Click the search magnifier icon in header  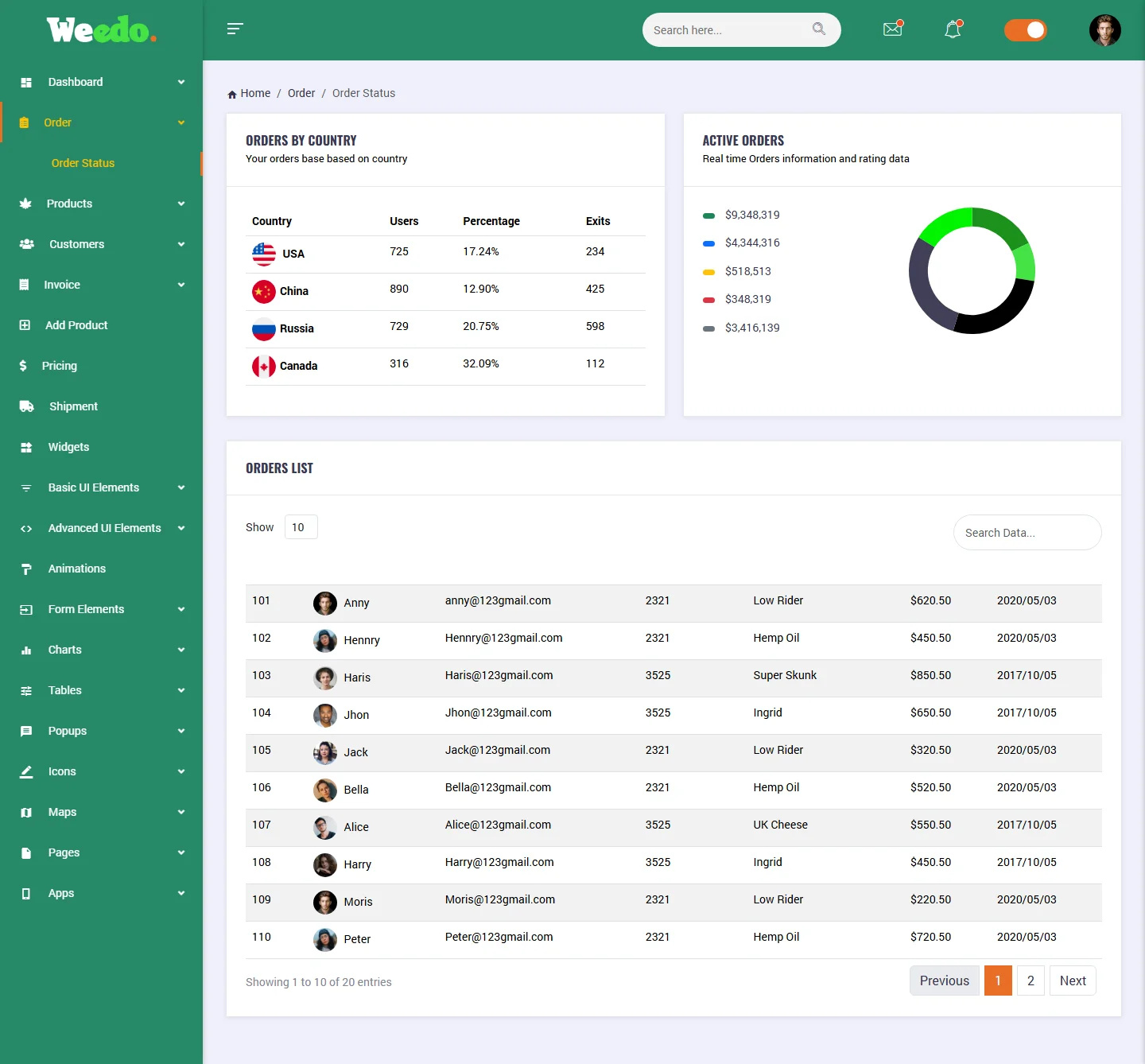pyautogui.click(x=818, y=29)
